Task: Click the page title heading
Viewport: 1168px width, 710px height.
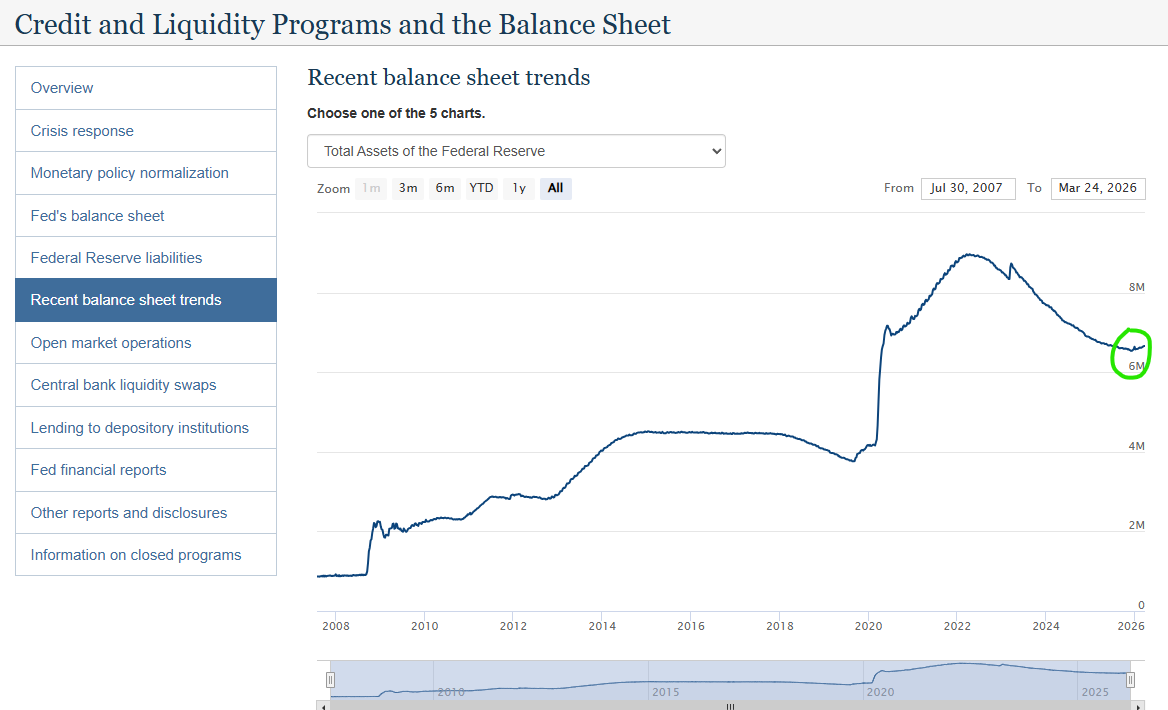Action: pyautogui.click(x=343, y=25)
